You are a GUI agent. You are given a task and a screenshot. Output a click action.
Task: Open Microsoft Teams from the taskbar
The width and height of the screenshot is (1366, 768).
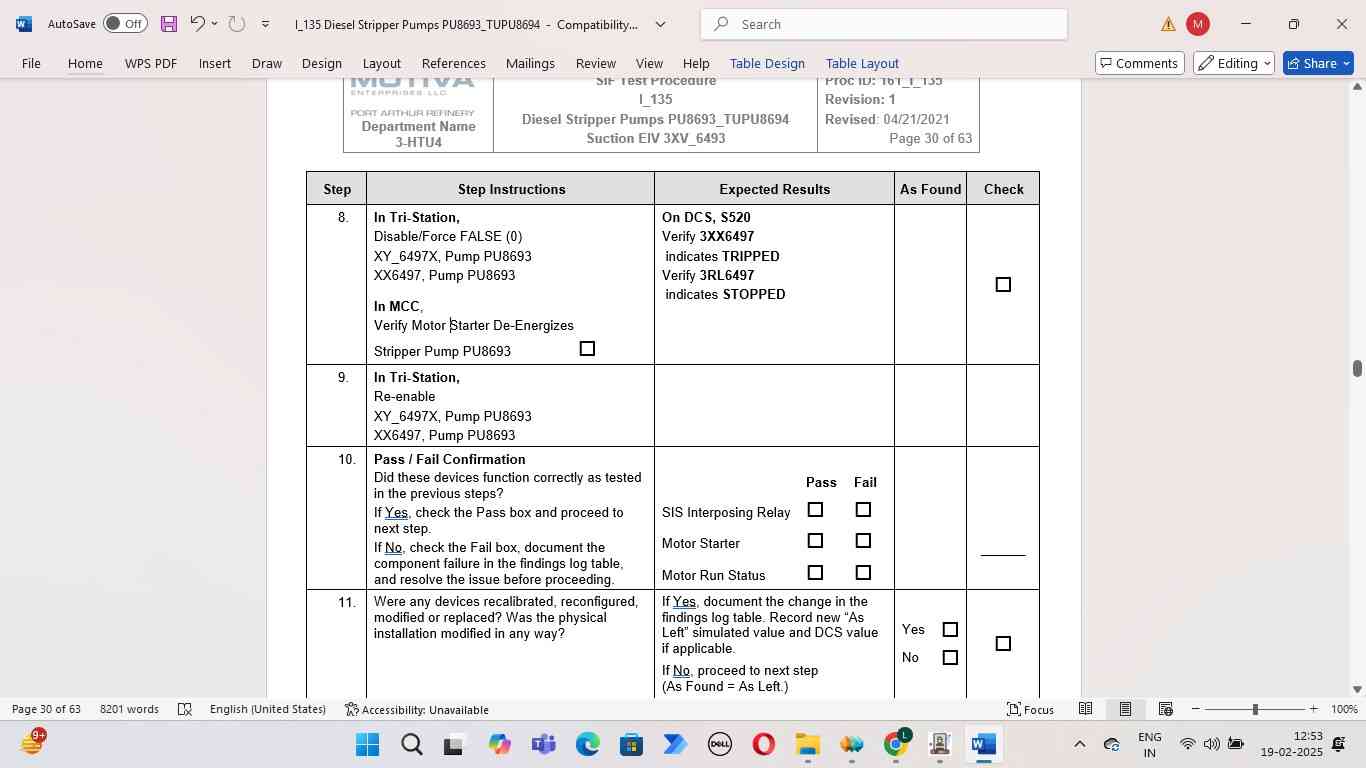click(x=543, y=745)
